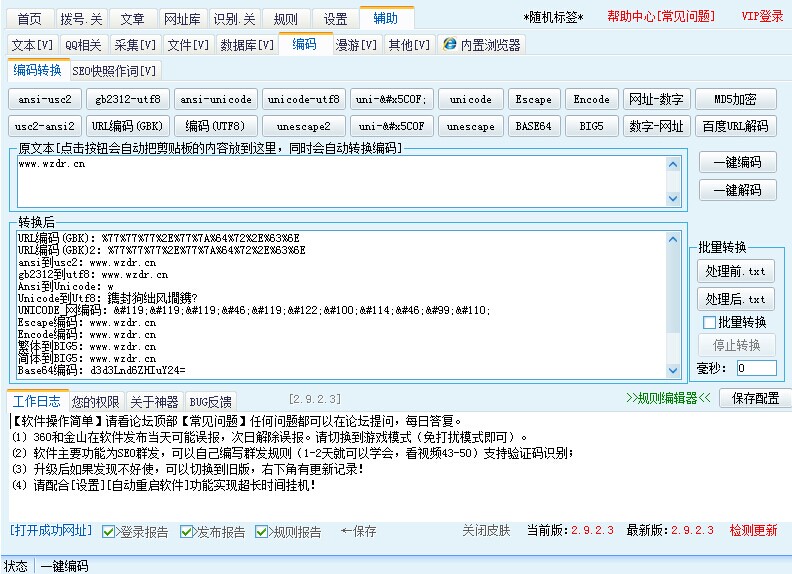Click the 保存配置 button
Screen dimensions: 792x574
756,398
